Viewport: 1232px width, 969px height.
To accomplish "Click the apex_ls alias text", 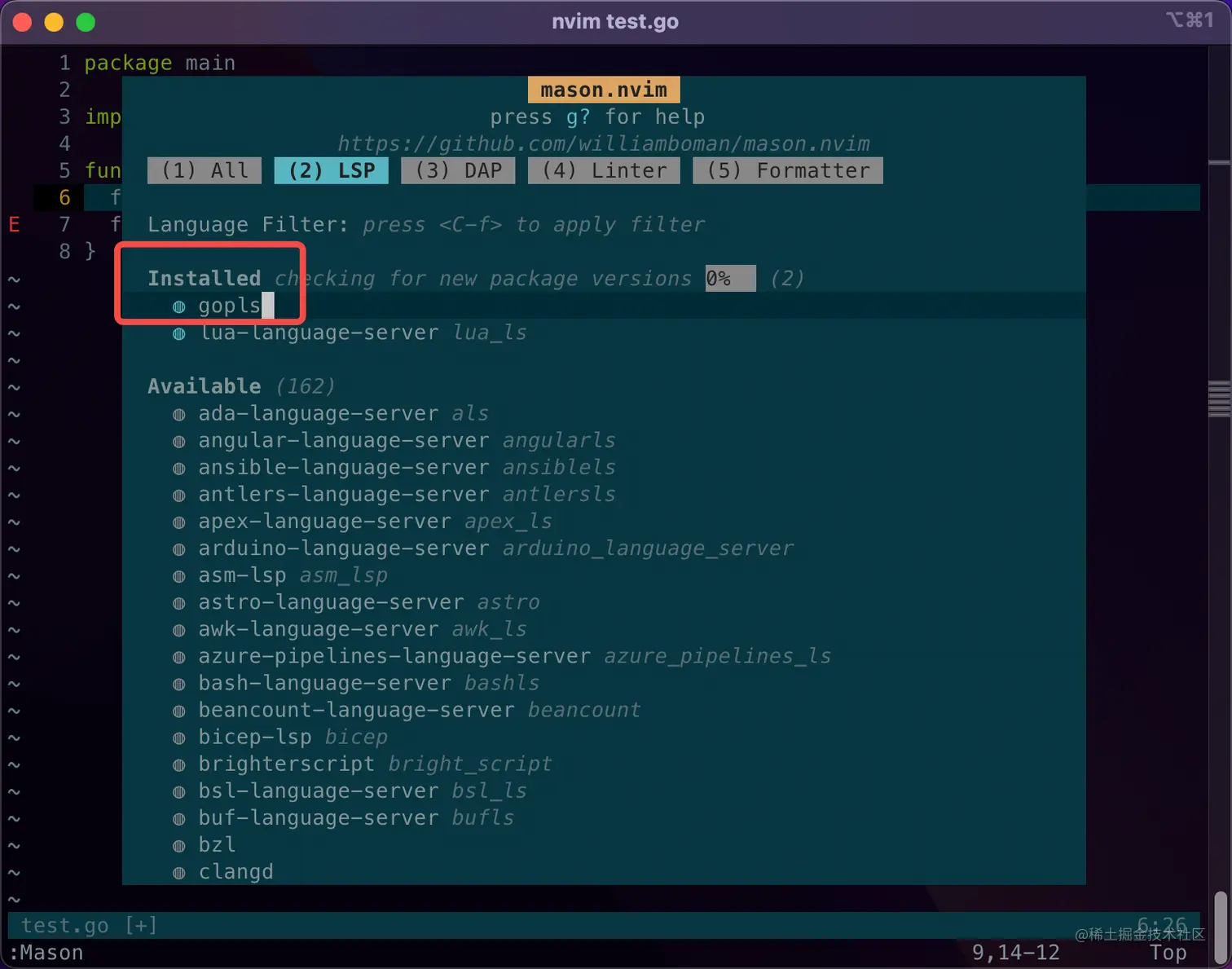I will click(x=508, y=522).
